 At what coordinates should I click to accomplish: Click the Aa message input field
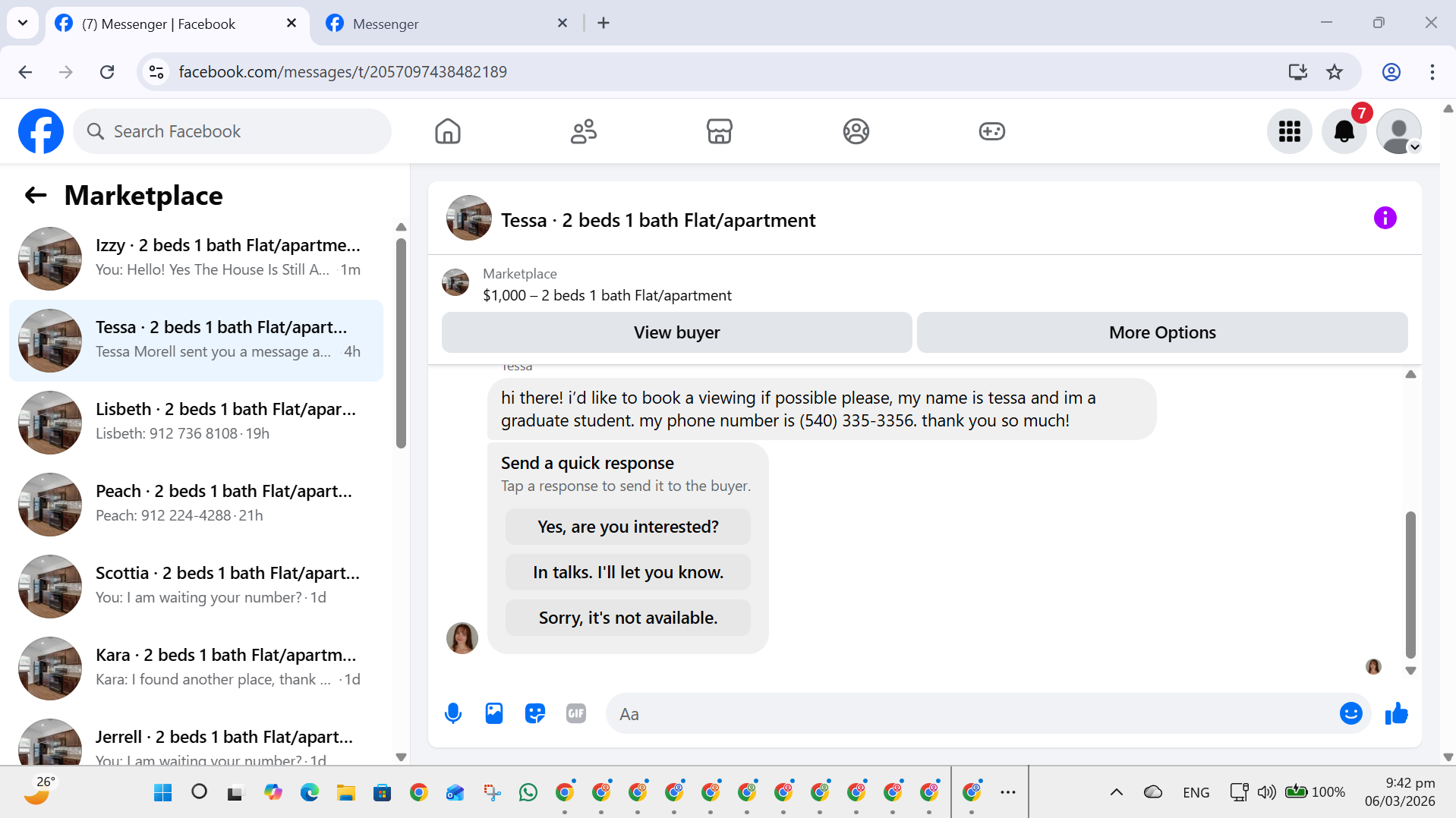[x=972, y=713]
